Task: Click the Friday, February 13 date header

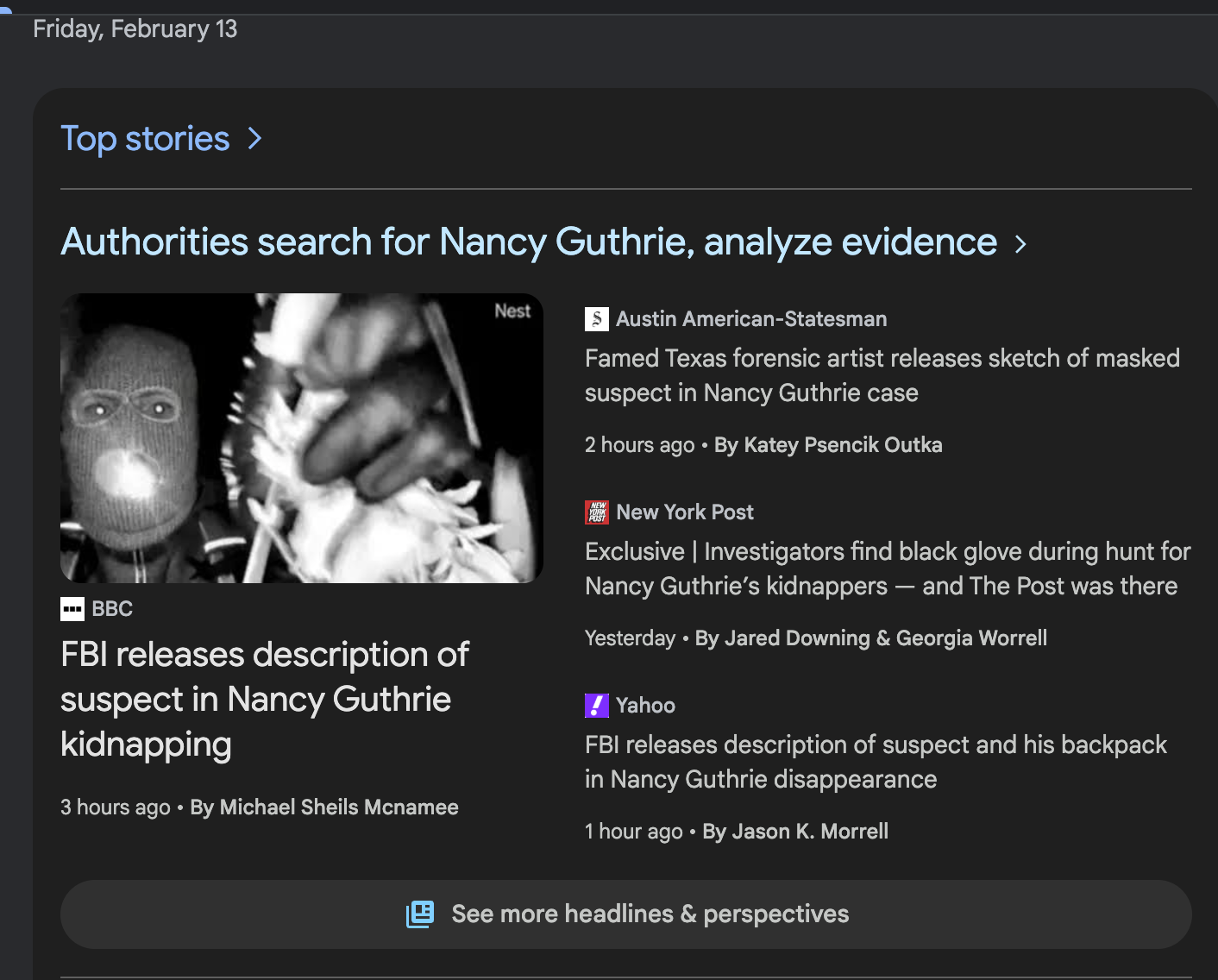Action: [135, 29]
